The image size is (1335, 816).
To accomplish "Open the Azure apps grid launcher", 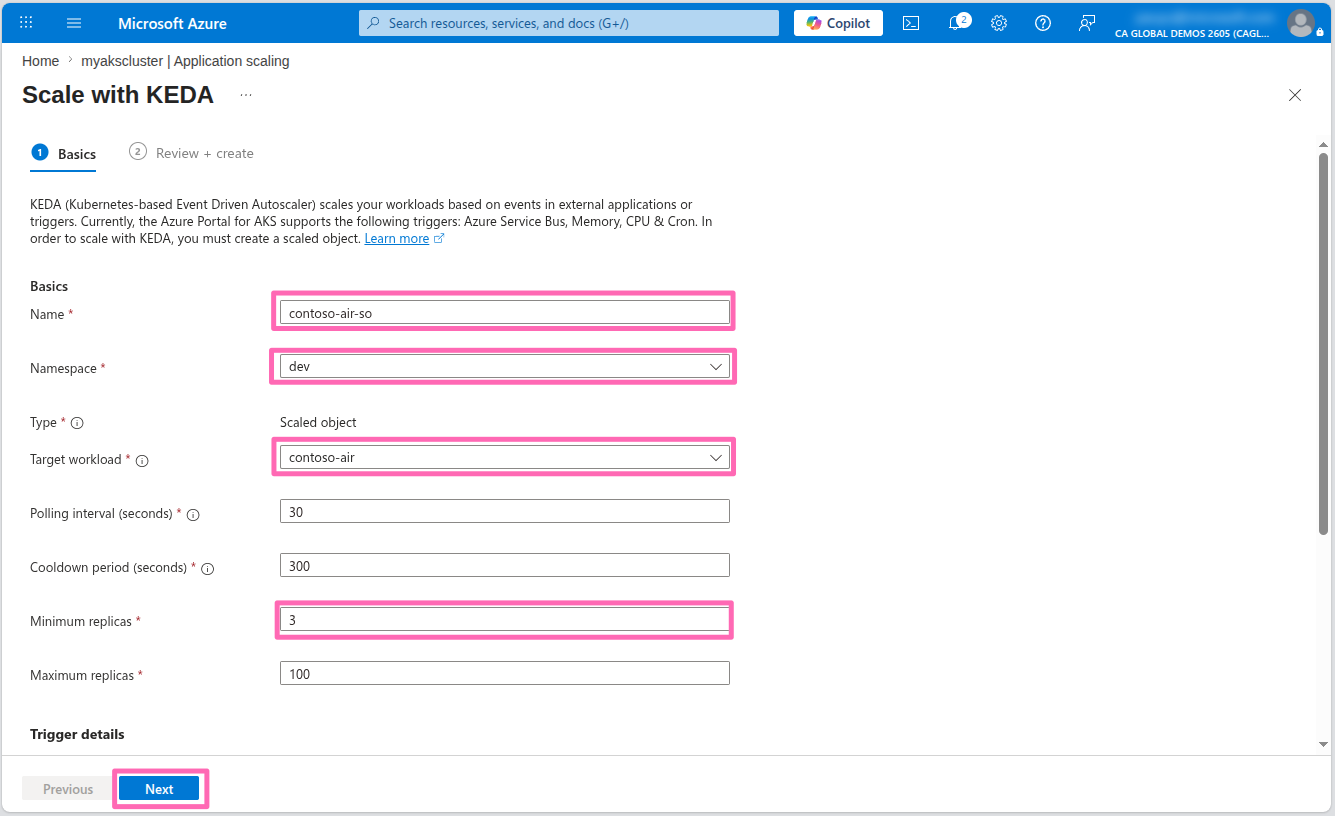I will coord(27,23).
